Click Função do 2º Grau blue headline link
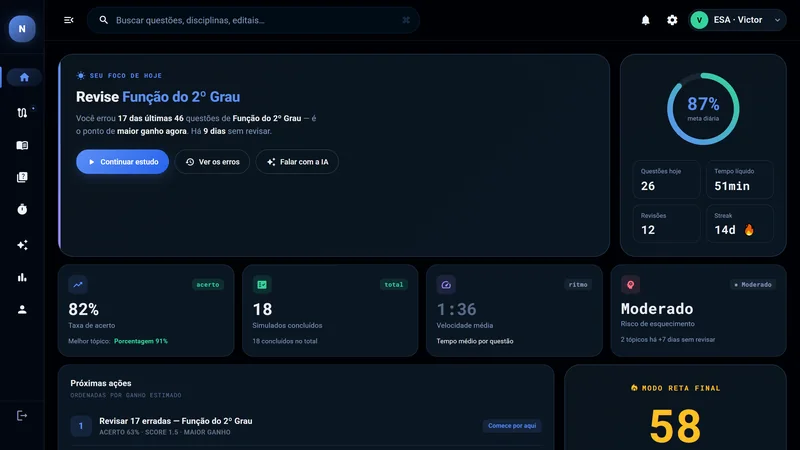Screen dimensions: 800x450 181,97
